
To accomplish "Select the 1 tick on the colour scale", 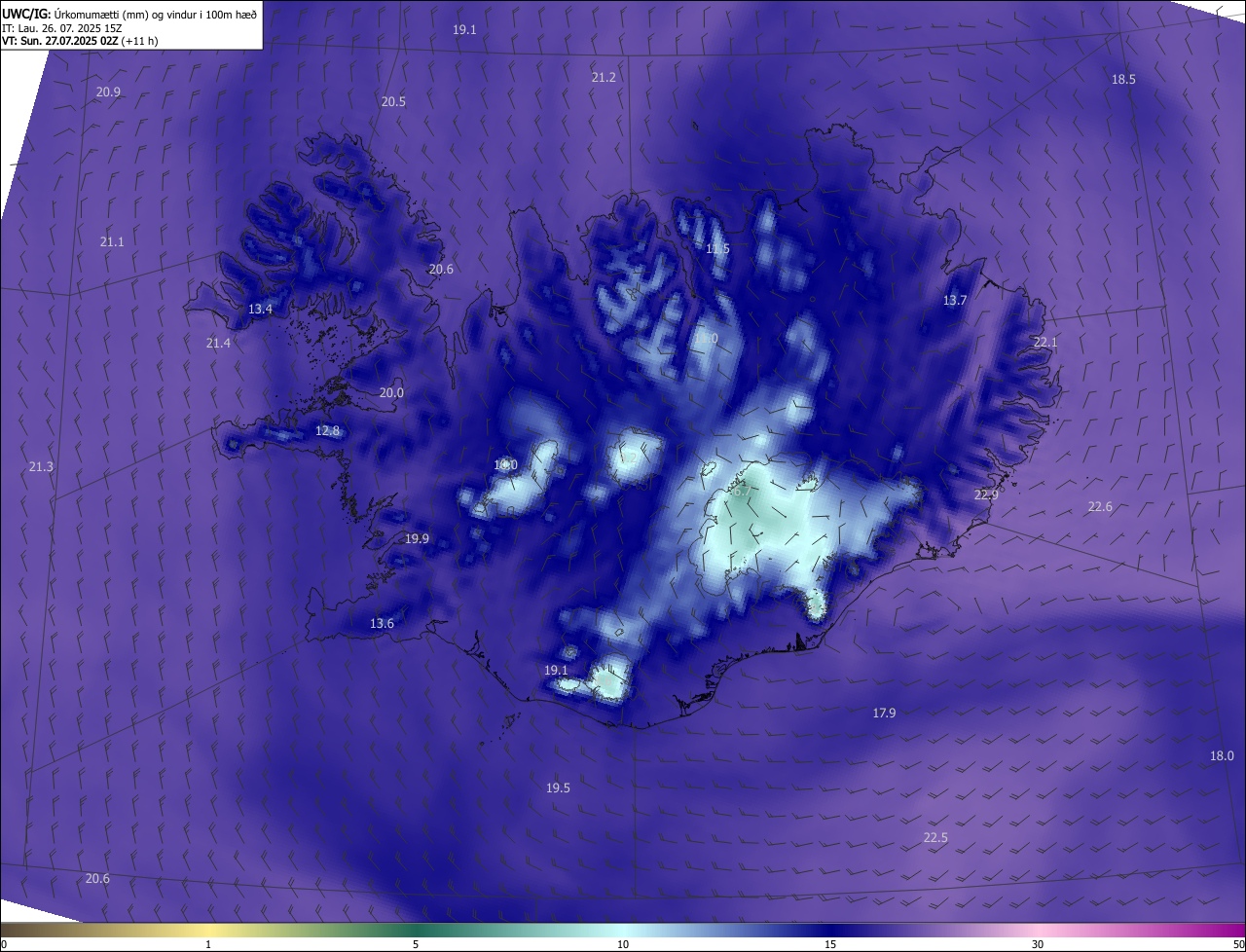I will tap(208, 944).
